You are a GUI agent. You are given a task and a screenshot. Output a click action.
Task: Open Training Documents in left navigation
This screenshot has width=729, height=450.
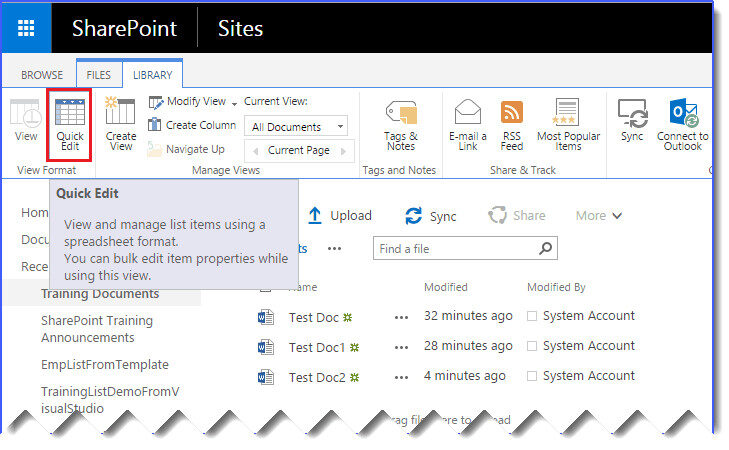100,294
